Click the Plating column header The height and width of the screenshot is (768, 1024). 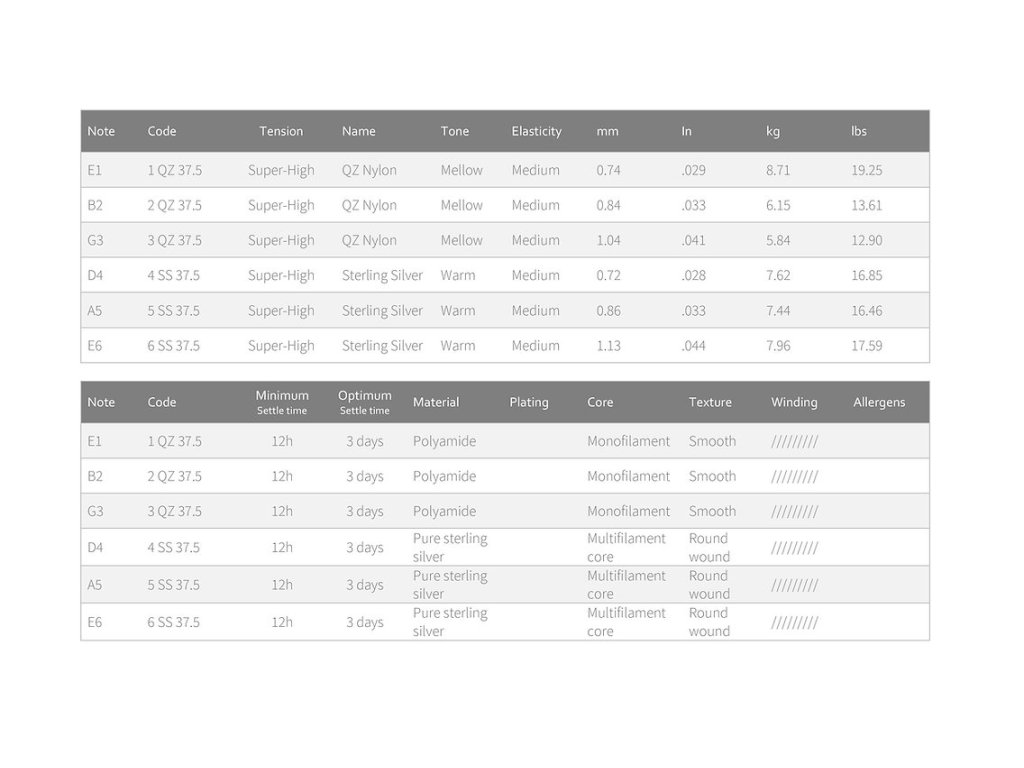coord(529,403)
